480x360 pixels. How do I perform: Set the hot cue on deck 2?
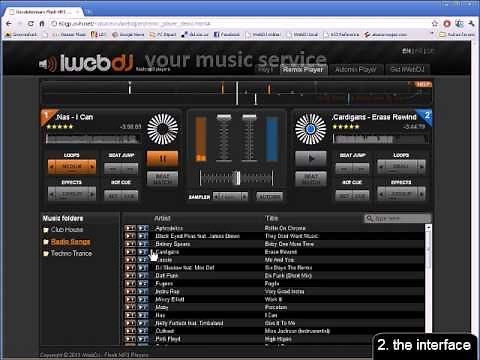pyautogui.click(x=344, y=196)
